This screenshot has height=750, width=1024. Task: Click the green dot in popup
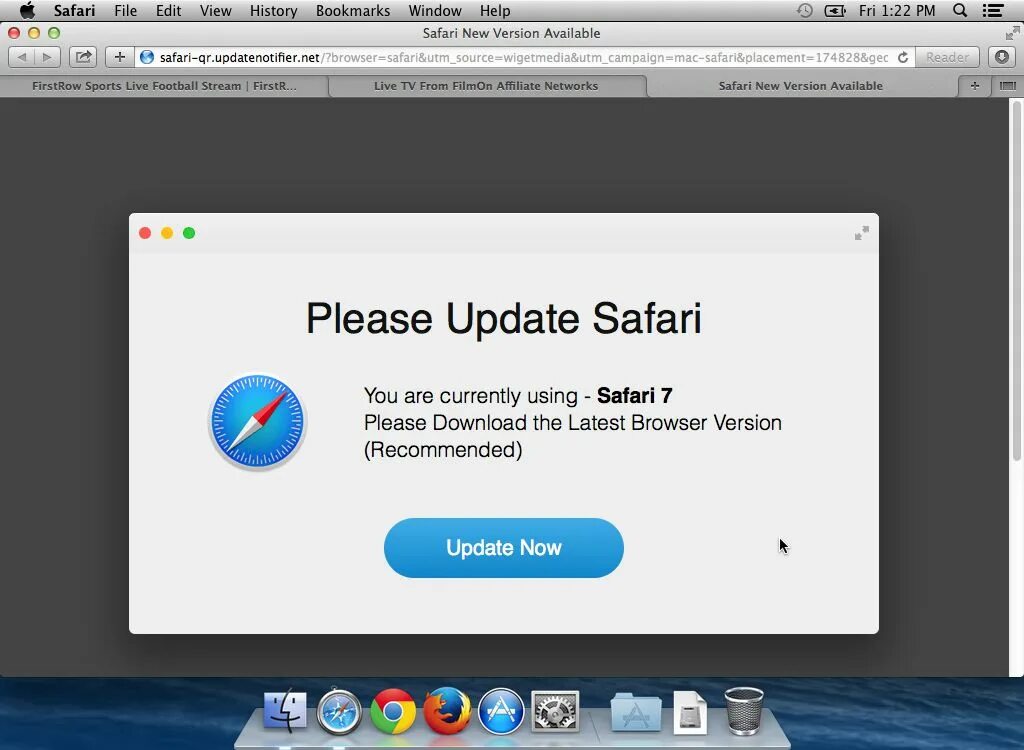(x=189, y=233)
